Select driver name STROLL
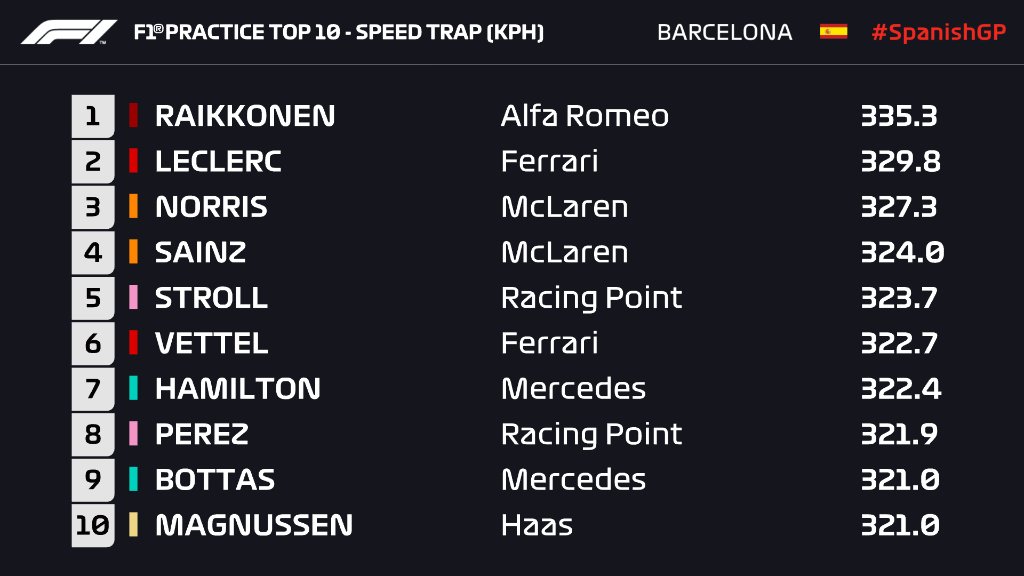 pyautogui.click(x=211, y=298)
